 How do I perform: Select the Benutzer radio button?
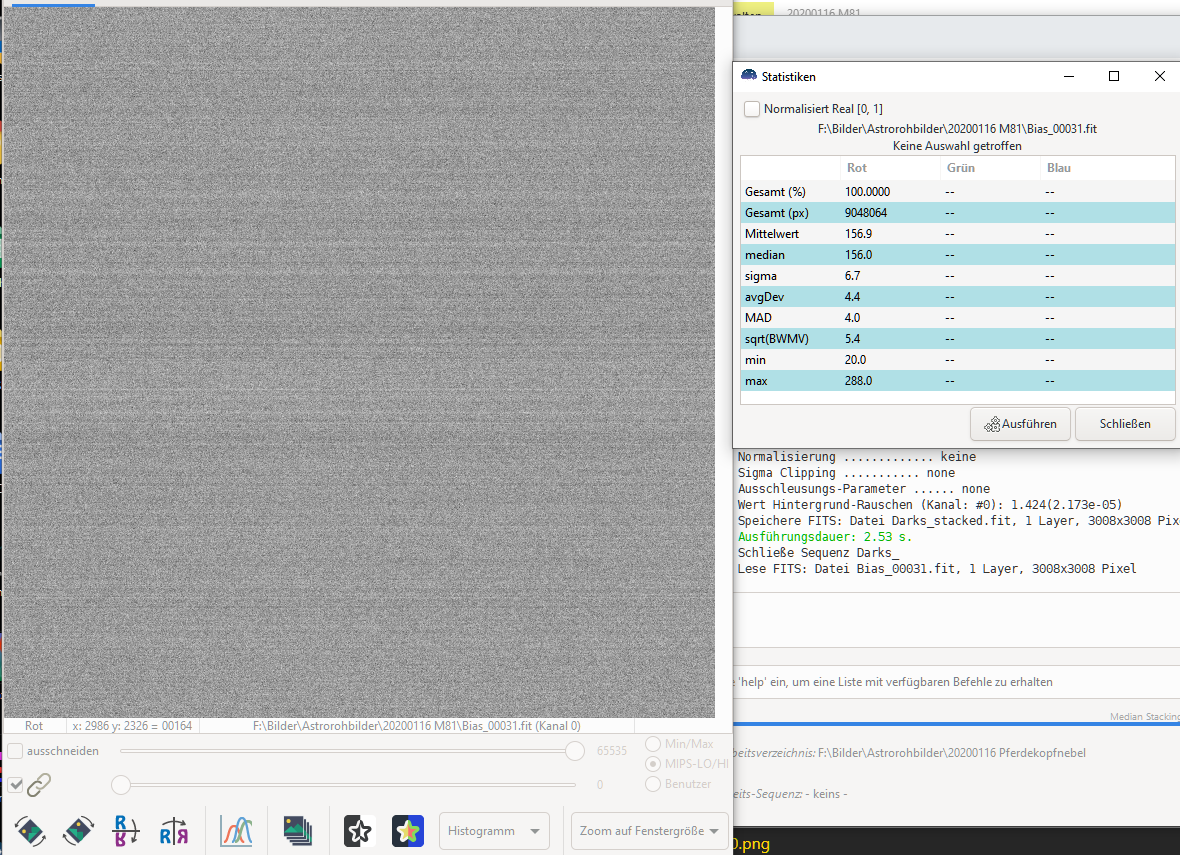653,784
